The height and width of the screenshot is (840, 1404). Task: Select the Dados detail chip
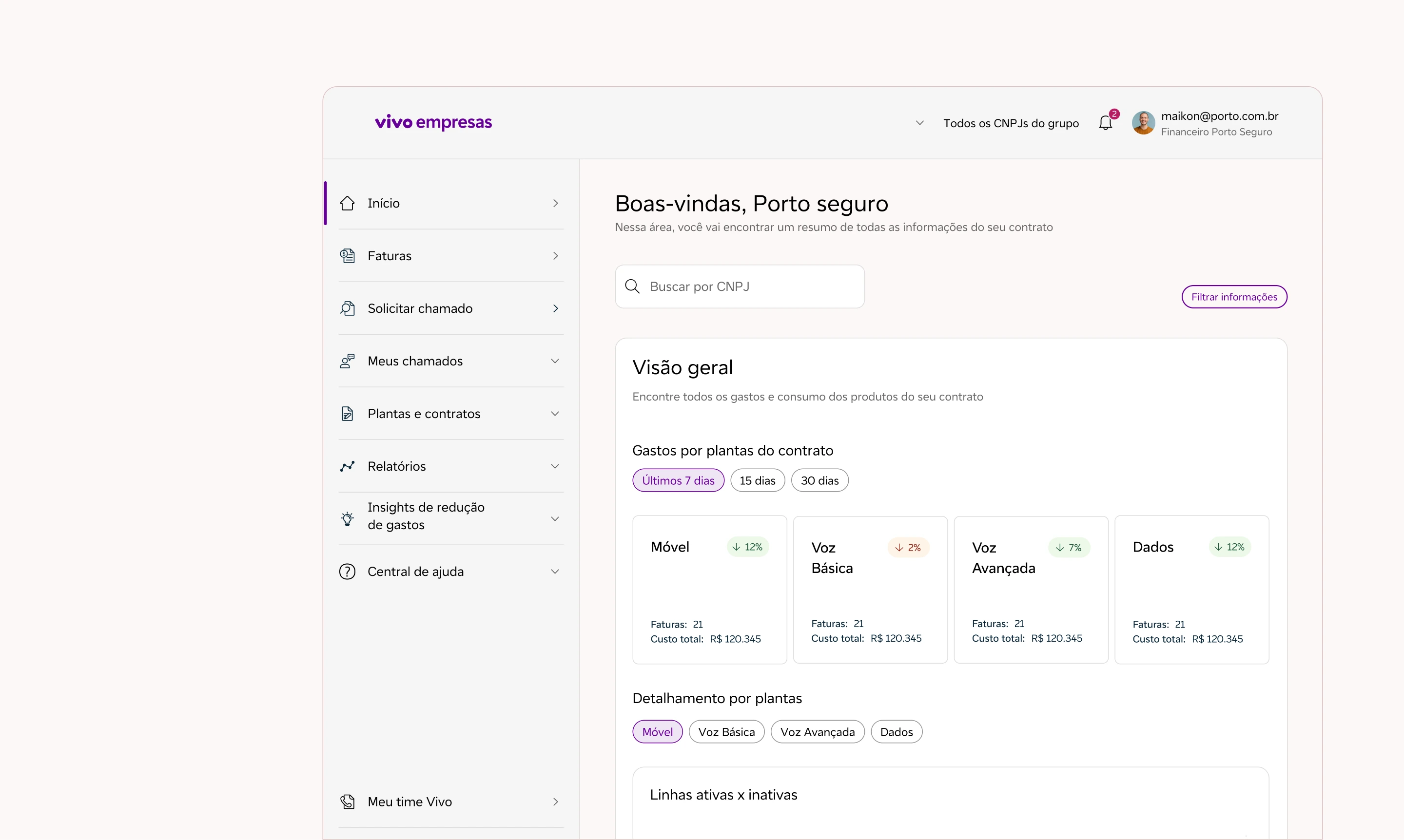897,732
